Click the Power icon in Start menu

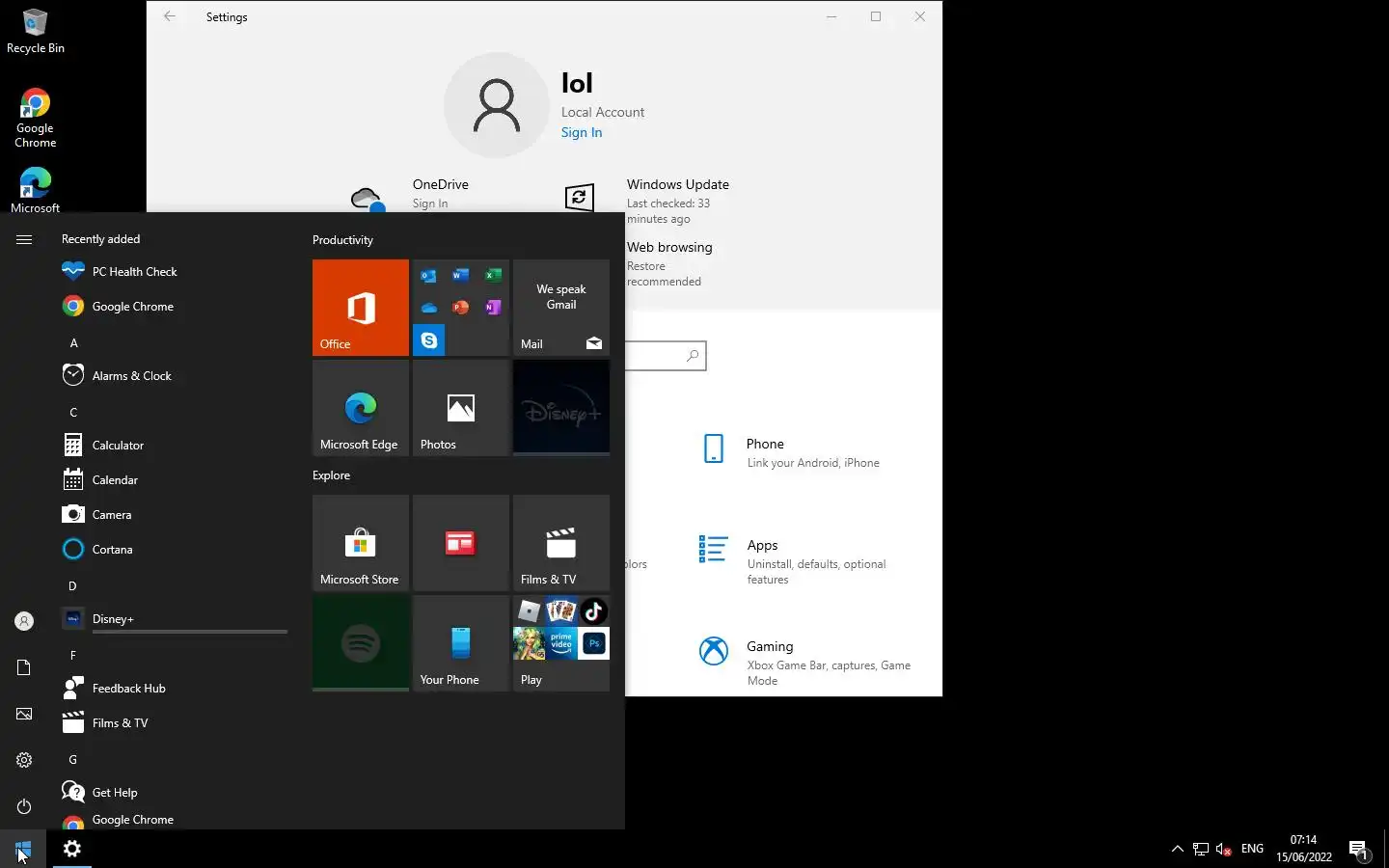tap(24, 806)
